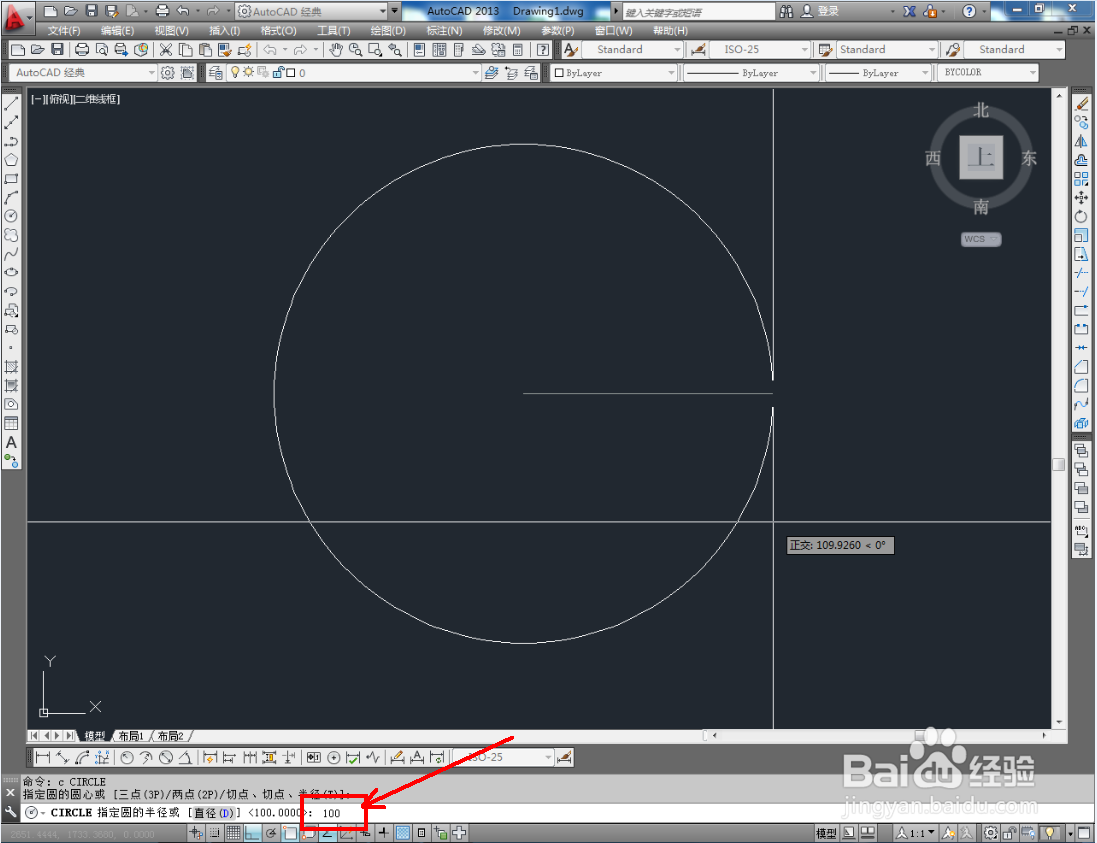
Task: Select the Line tool in the draw toolbar
Action: pyautogui.click(x=11, y=104)
